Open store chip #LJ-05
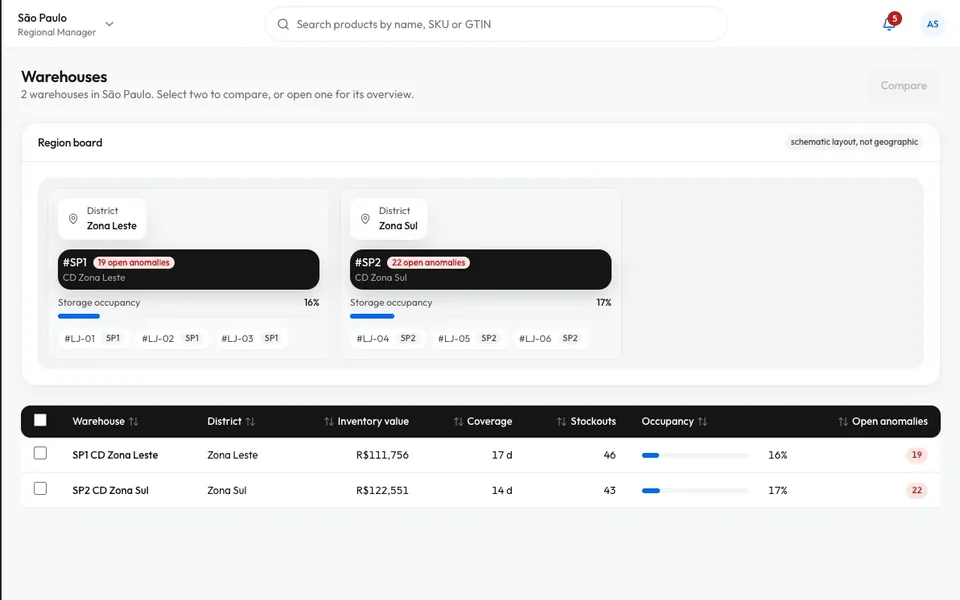Screen dimensions: 960x600 coord(468,338)
